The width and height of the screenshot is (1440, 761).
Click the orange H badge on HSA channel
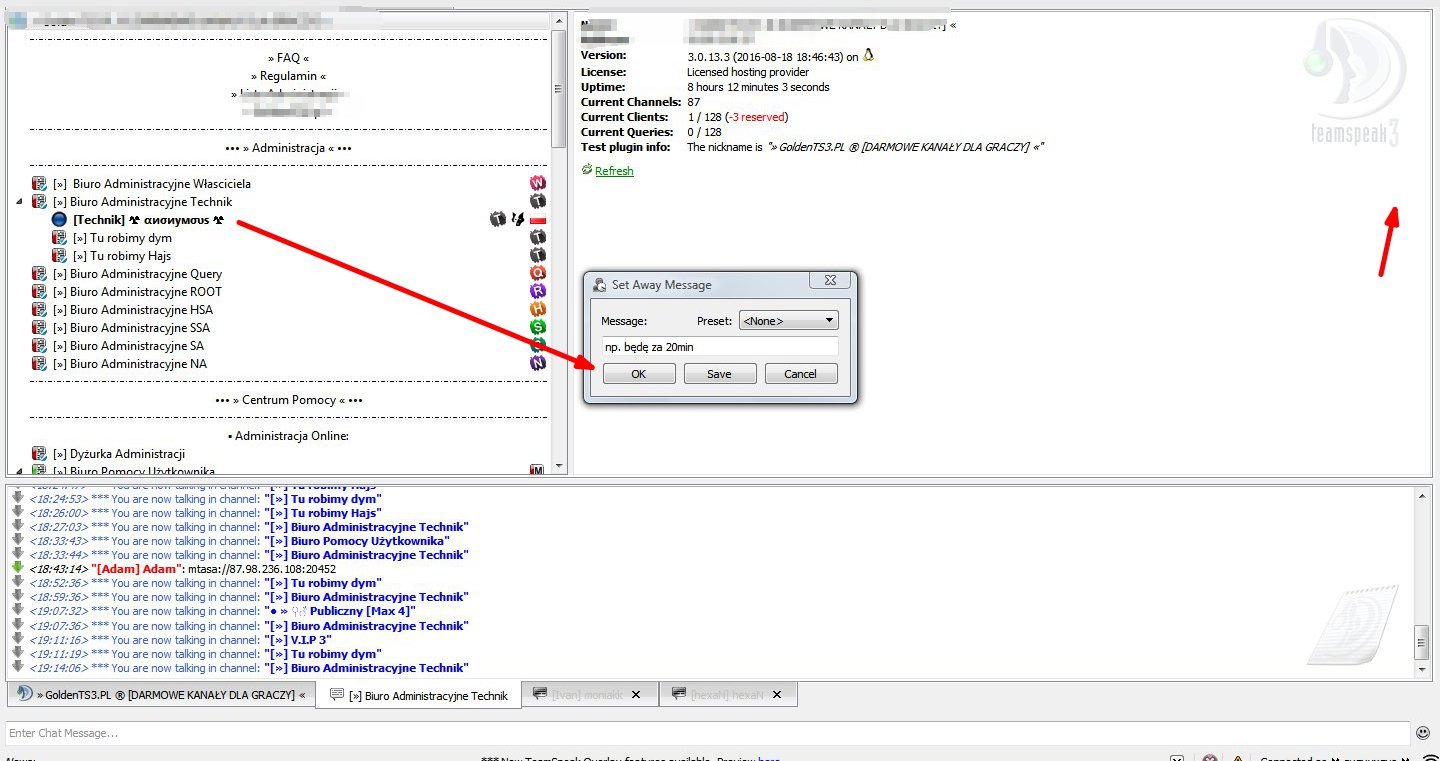pos(538,310)
